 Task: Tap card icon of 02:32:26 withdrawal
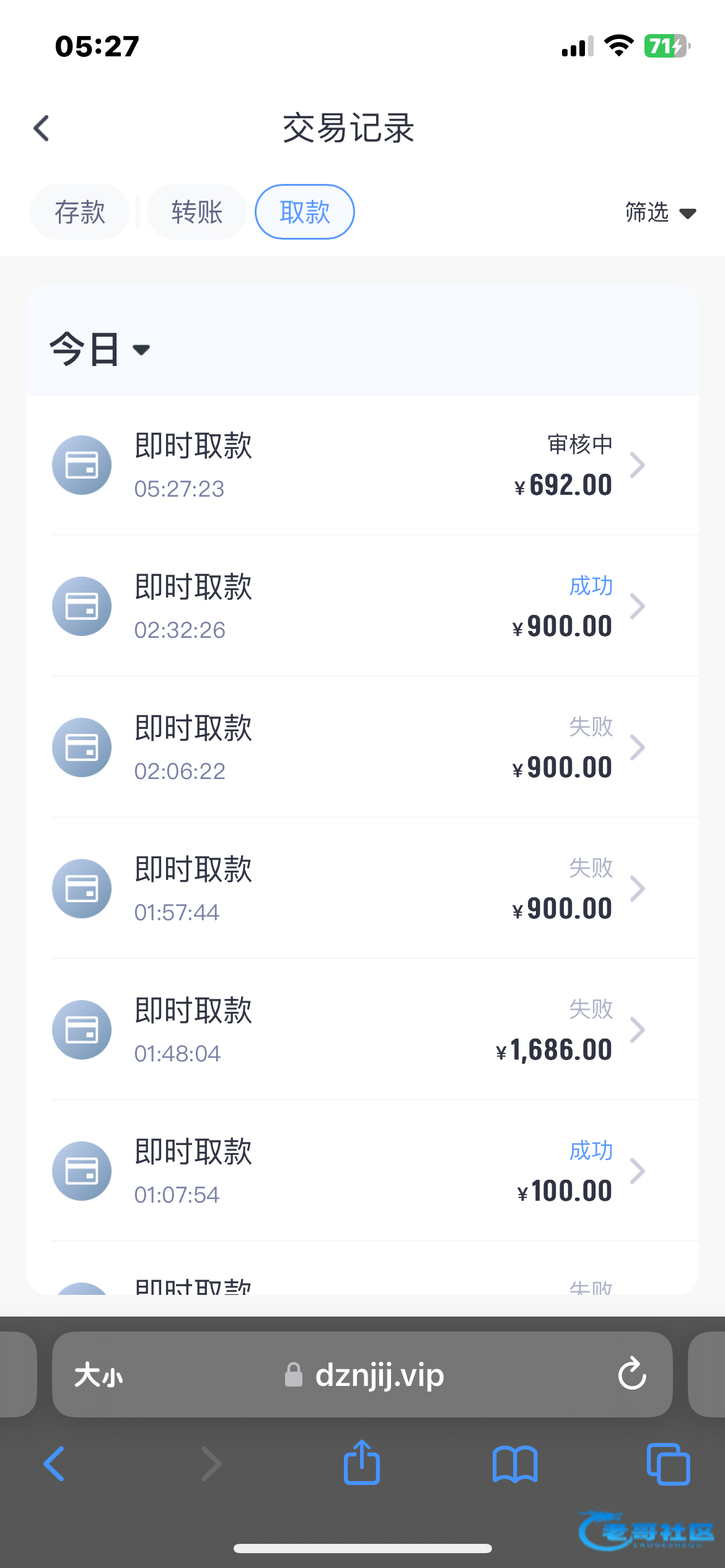82,606
